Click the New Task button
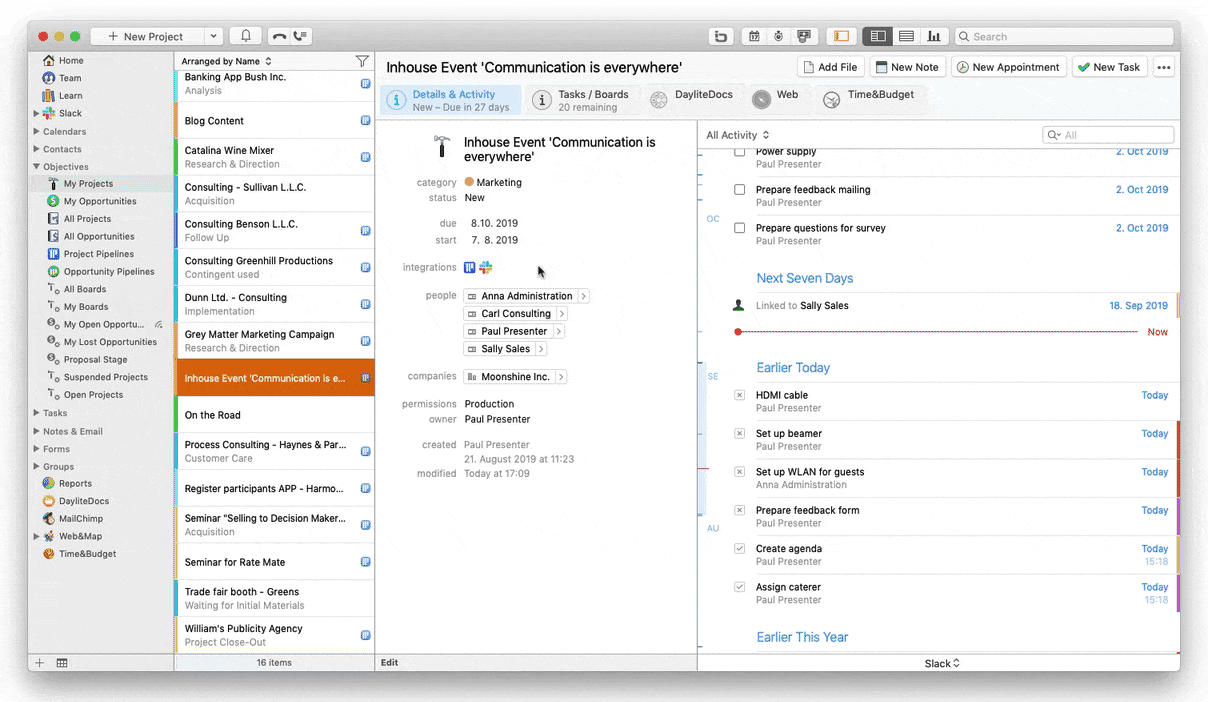Viewport: 1208px width, 702px height. (1109, 67)
